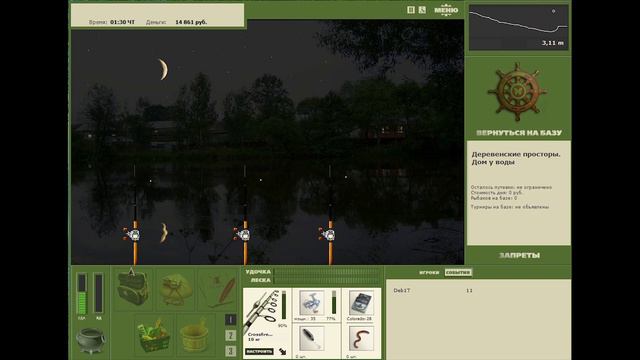This screenshot has height=360, width=640.
Task: Click the location title Деревенские просторы
Action: point(516,154)
